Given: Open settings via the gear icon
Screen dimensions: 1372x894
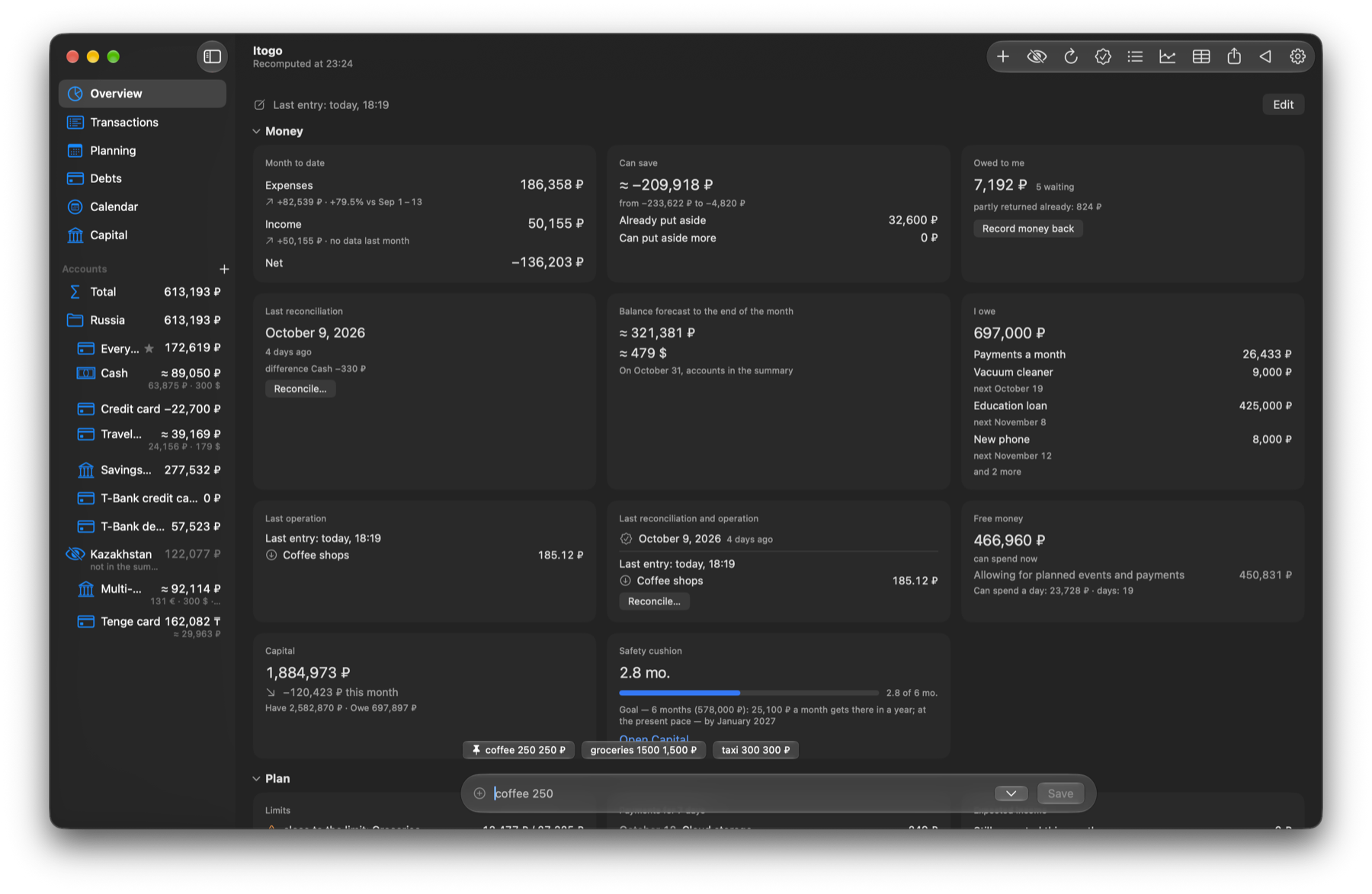Looking at the screenshot, I should tap(1297, 56).
